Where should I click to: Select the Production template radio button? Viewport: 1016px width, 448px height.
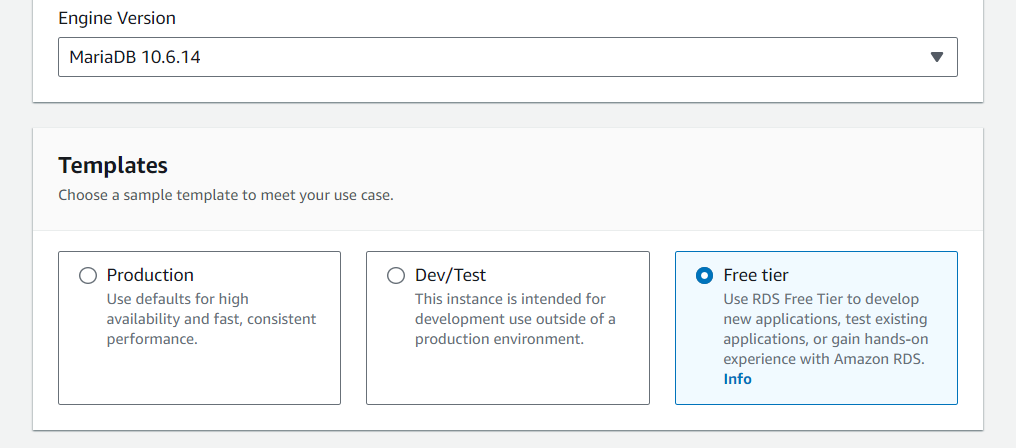coord(87,276)
